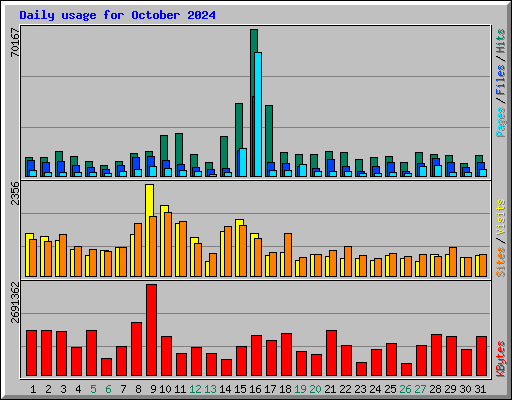Select the short red KBytes bar for day 26
This screenshot has width=512, height=400.
(406, 370)
